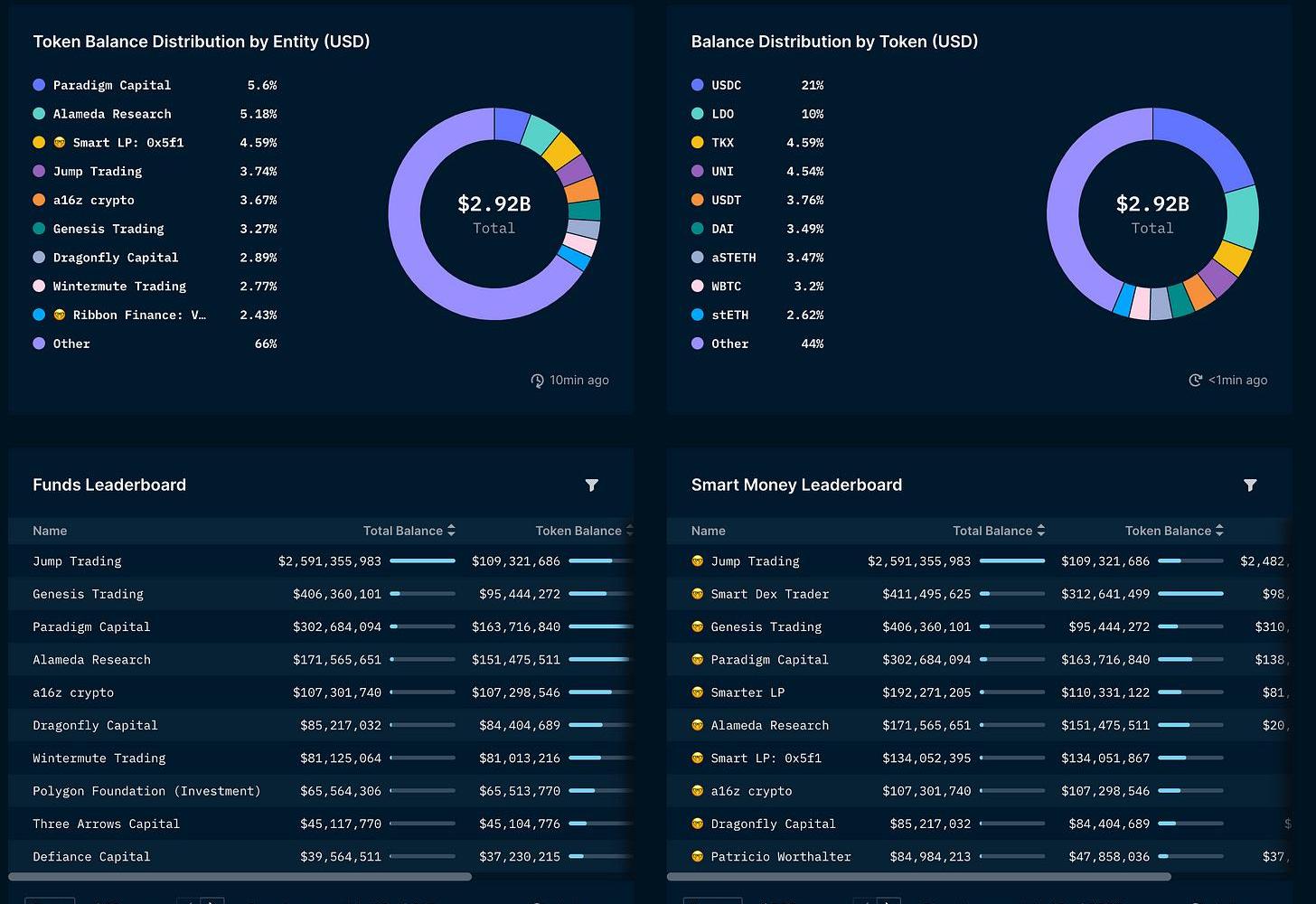
Task: Click $192,271,205 total balance cell
Action: pyautogui.click(x=926, y=692)
